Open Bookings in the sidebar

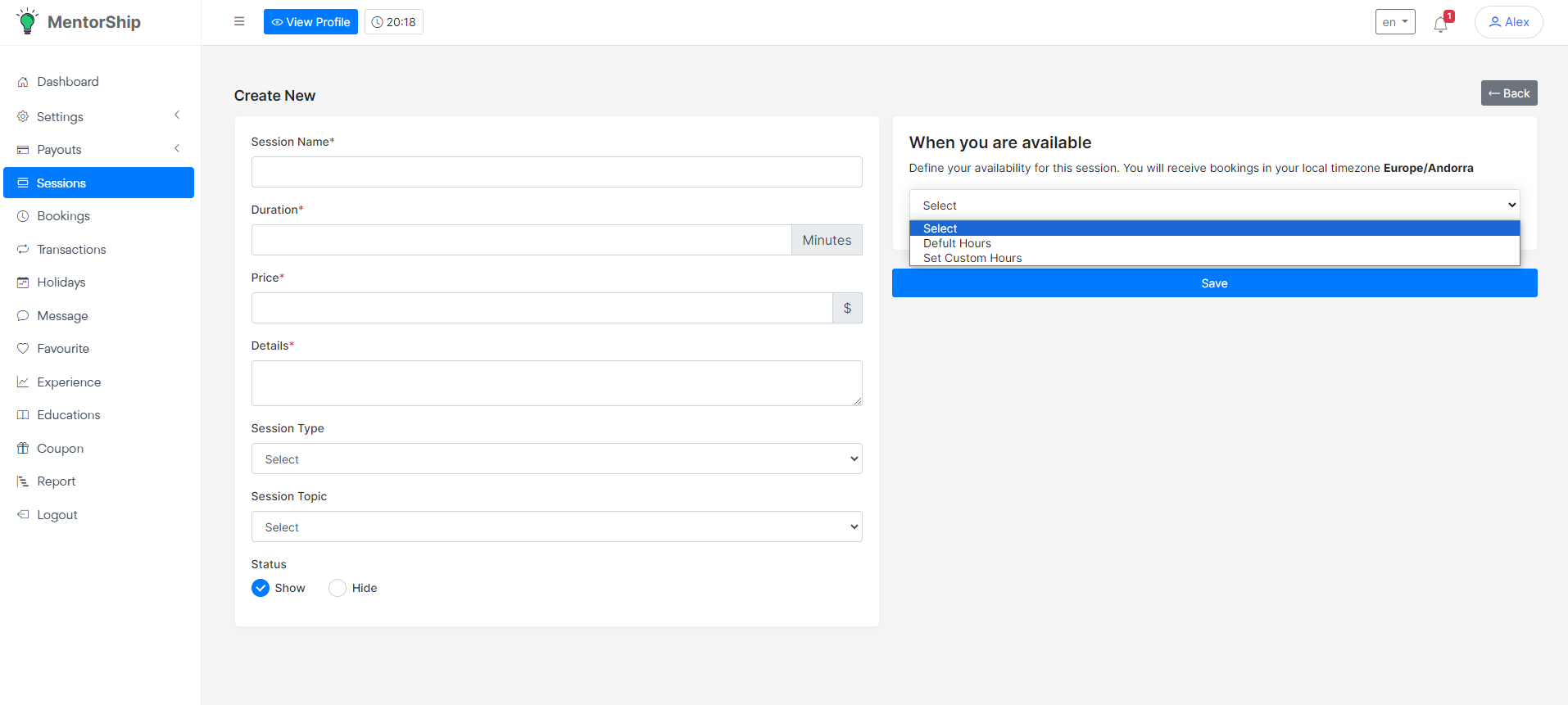tap(63, 216)
